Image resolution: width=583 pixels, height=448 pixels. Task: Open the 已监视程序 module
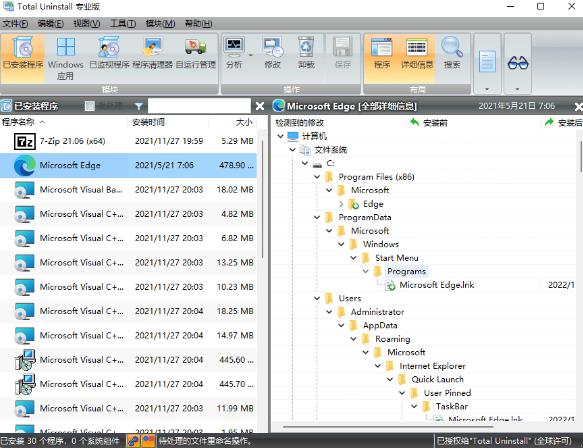pyautogui.click(x=109, y=54)
